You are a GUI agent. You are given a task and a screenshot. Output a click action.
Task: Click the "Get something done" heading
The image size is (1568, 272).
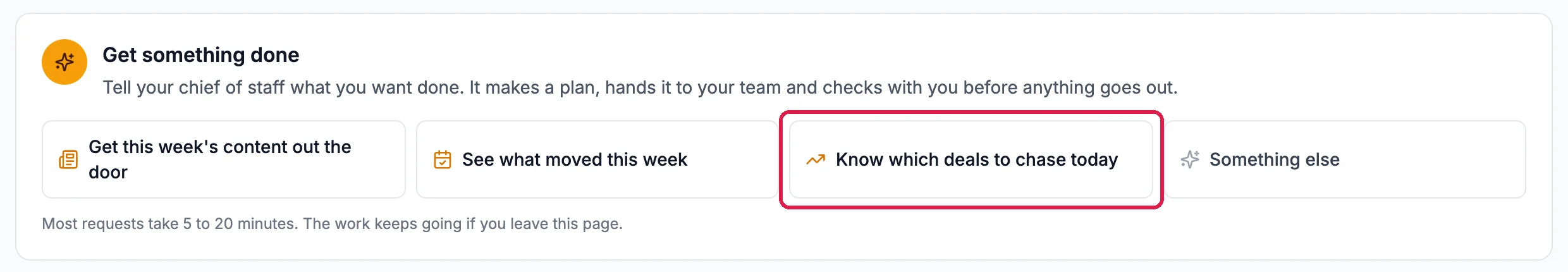(201, 55)
